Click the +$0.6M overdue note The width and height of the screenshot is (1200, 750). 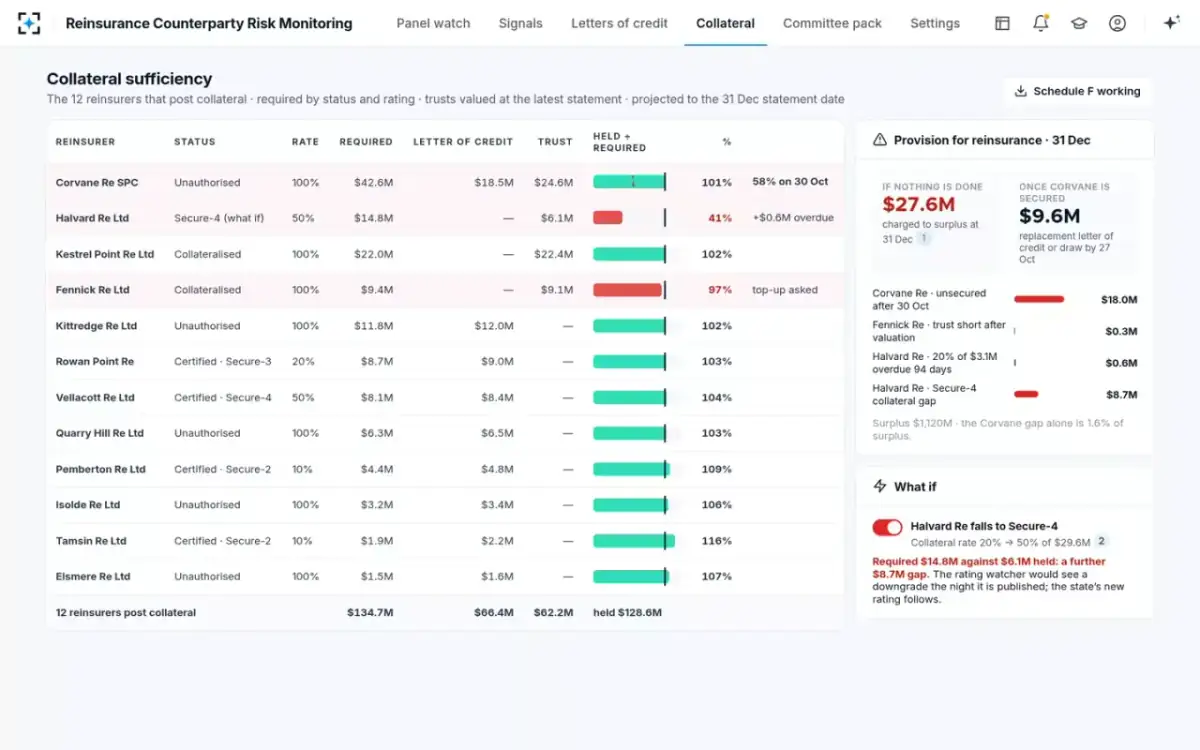click(x=793, y=218)
